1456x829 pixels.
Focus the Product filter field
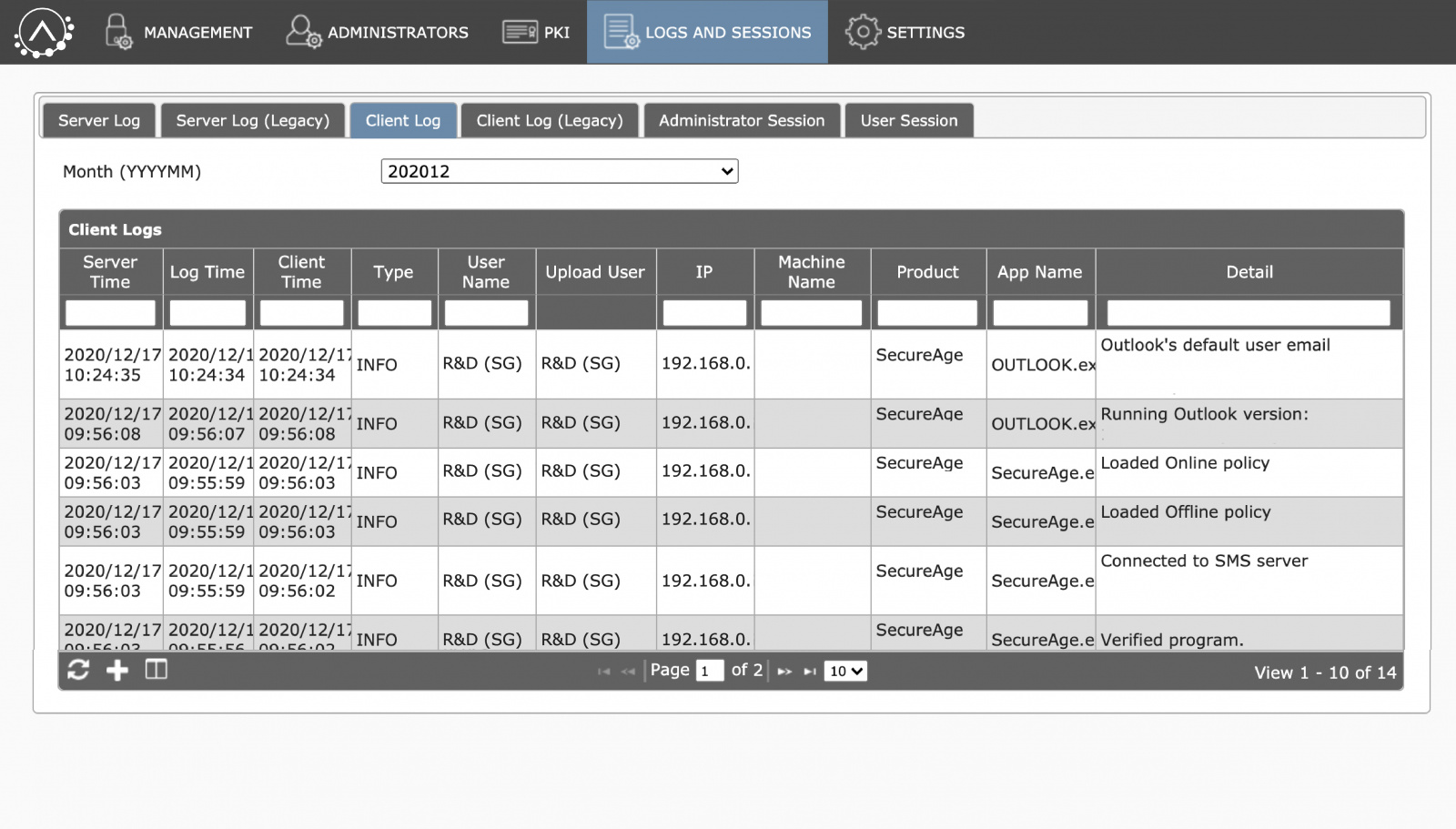(927, 312)
